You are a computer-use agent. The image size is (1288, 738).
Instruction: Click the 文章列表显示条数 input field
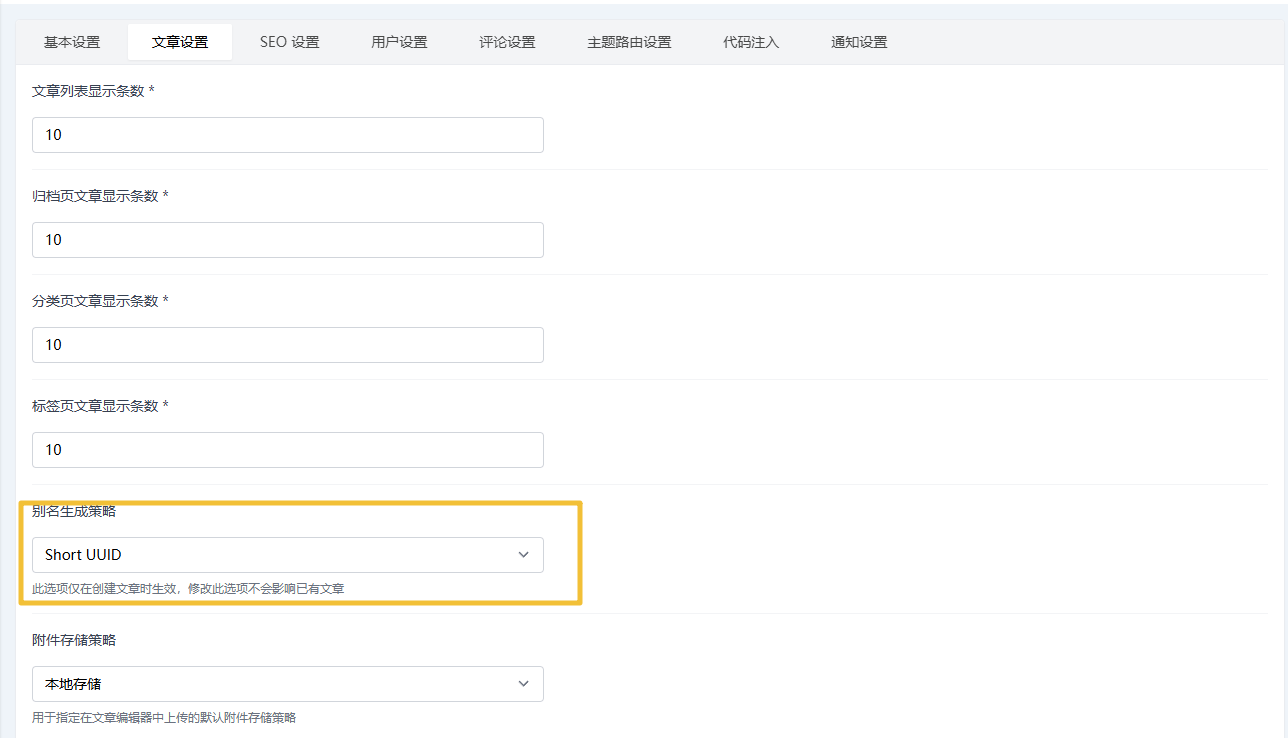pyautogui.click(x=288, y=135)
